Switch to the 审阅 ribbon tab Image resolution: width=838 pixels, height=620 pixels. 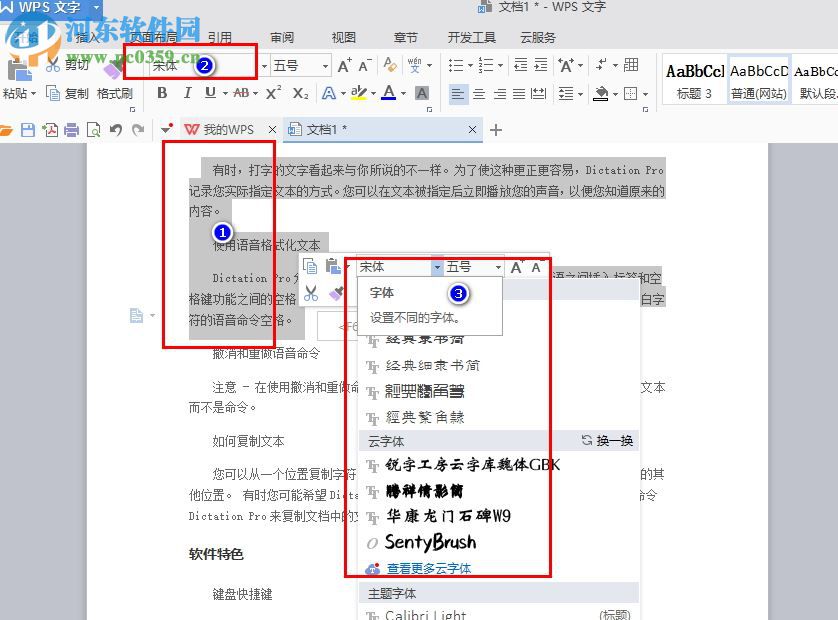click(281, 37)
